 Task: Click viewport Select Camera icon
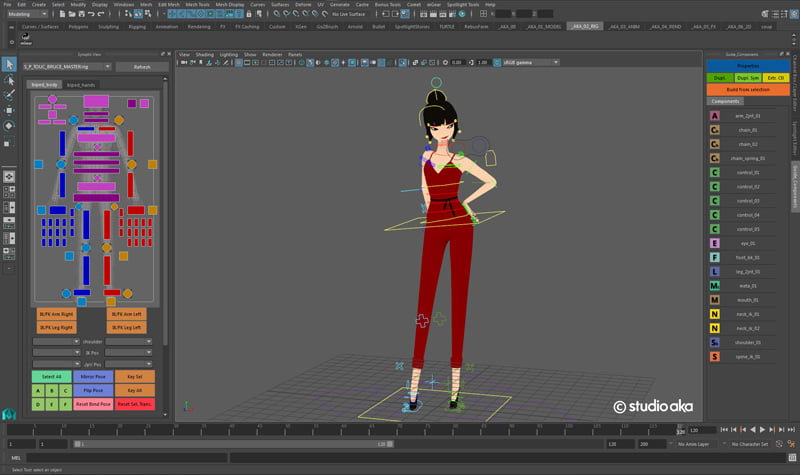point(184,63)
